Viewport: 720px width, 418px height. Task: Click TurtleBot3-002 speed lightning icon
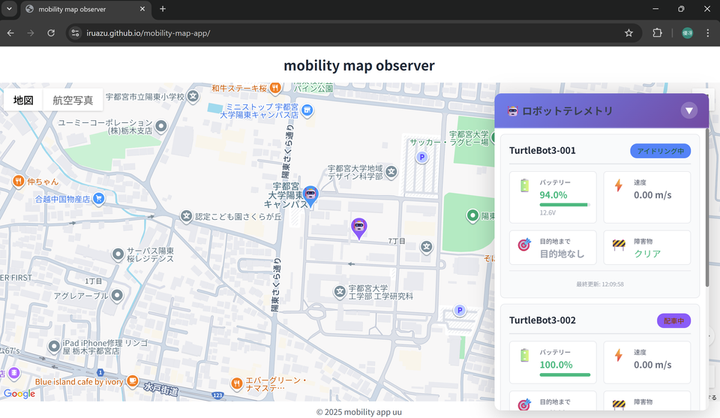tap(618, 356)
